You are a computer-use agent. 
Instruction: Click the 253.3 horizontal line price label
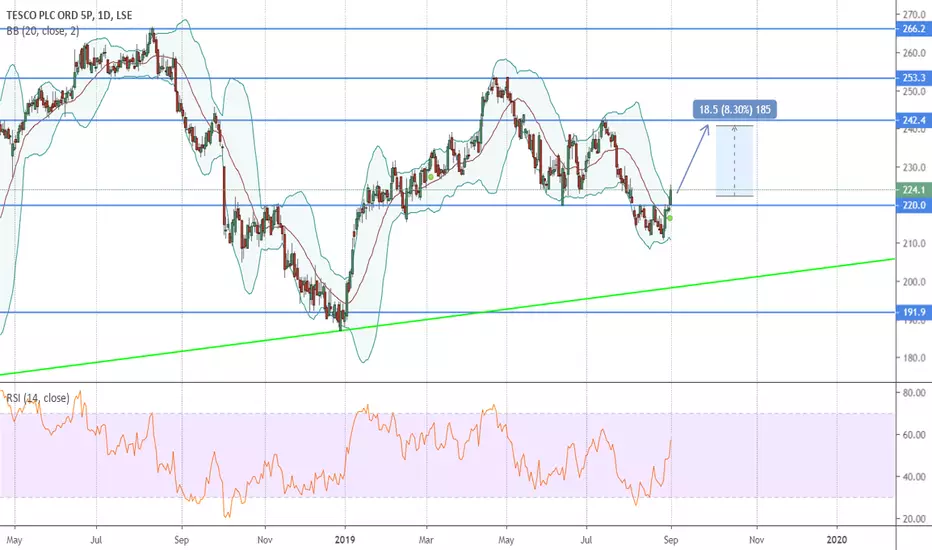click(x=914, y=78)
